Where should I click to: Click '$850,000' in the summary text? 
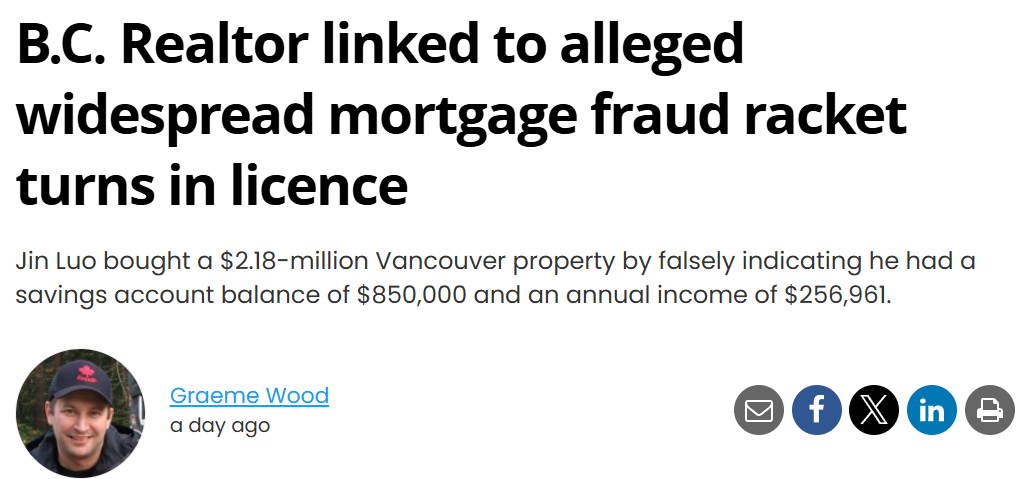click(412, 295)
